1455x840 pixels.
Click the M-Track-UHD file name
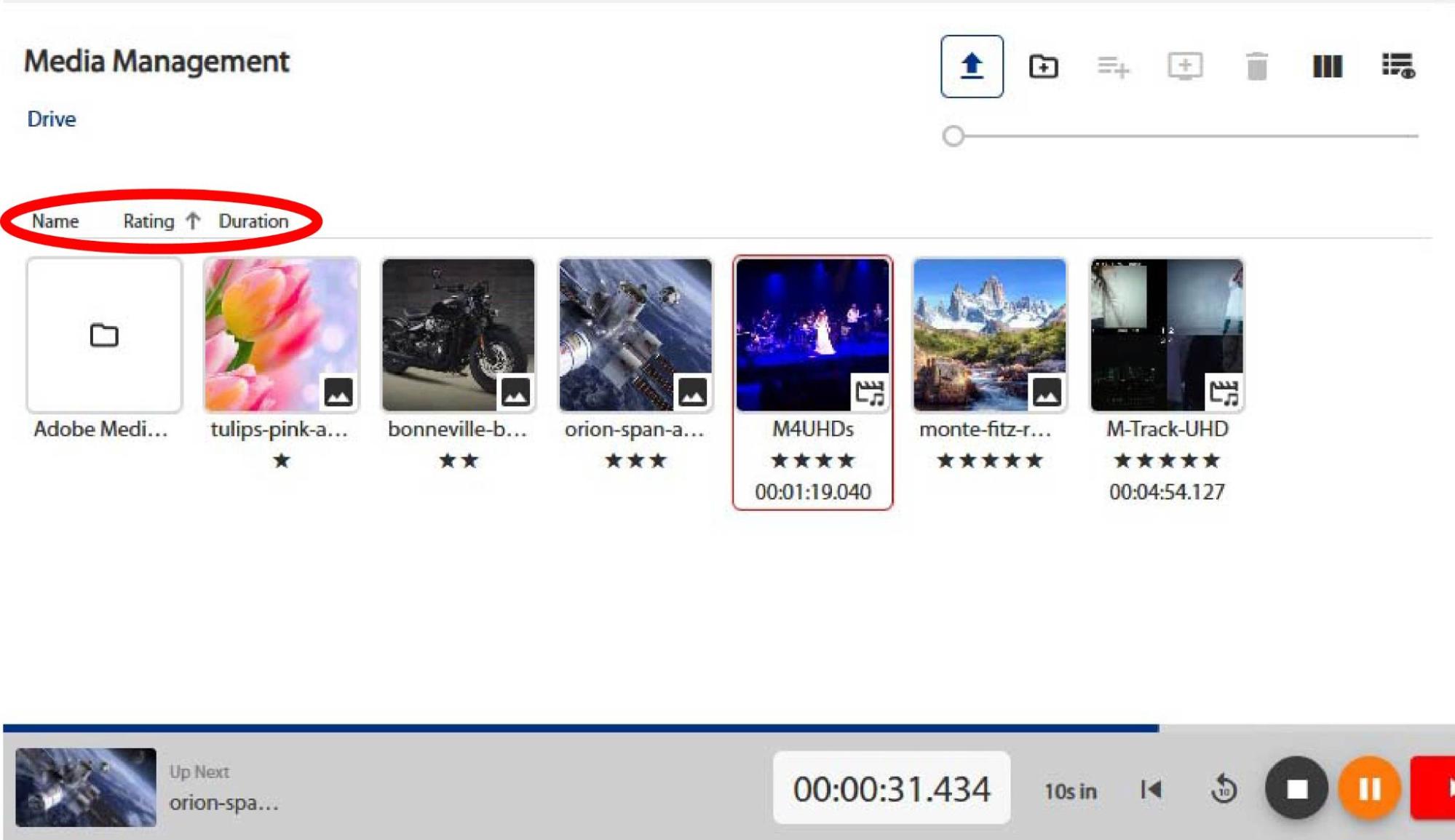1167,429
